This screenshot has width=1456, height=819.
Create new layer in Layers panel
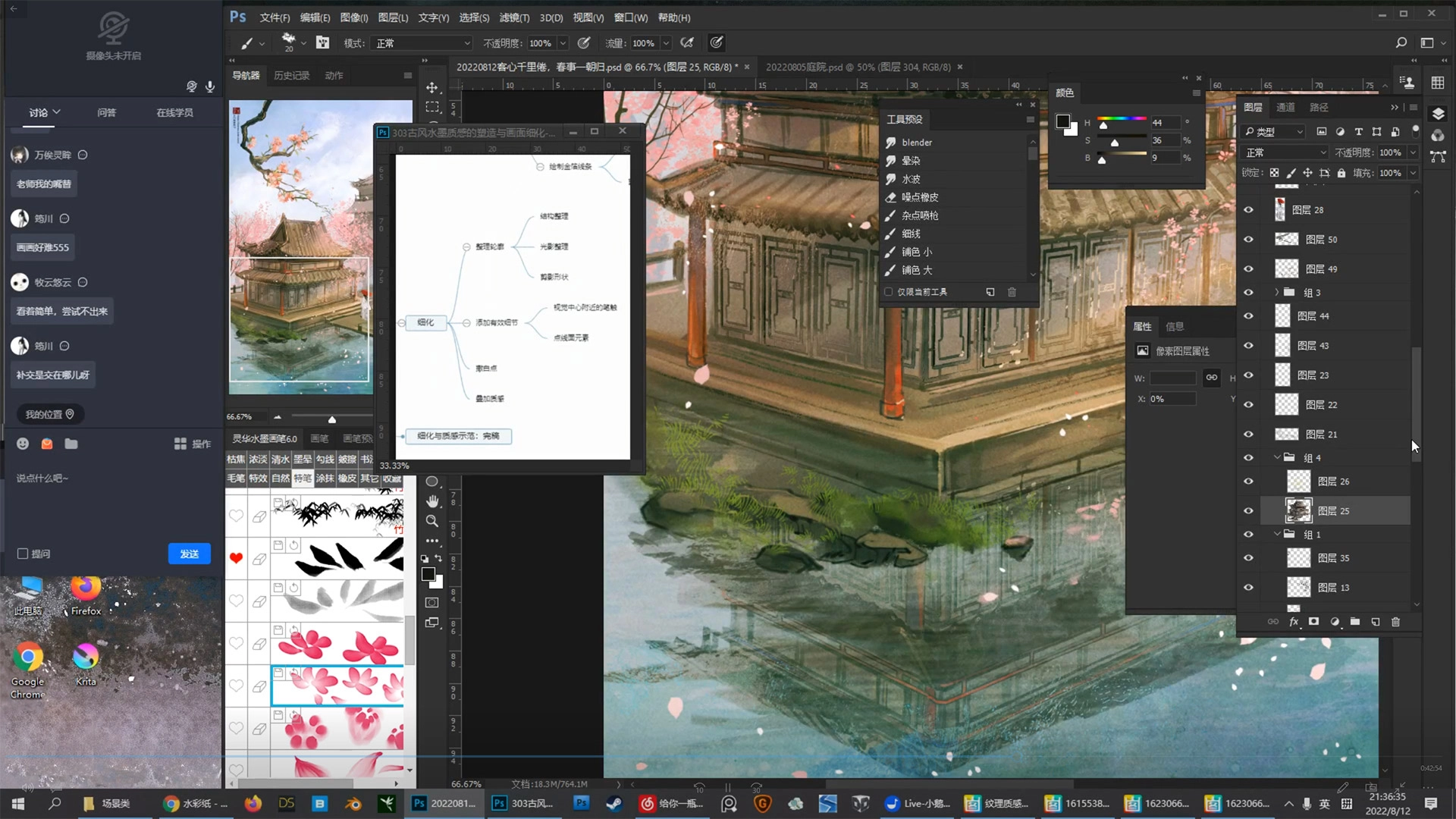click(x=1375, y=622)
